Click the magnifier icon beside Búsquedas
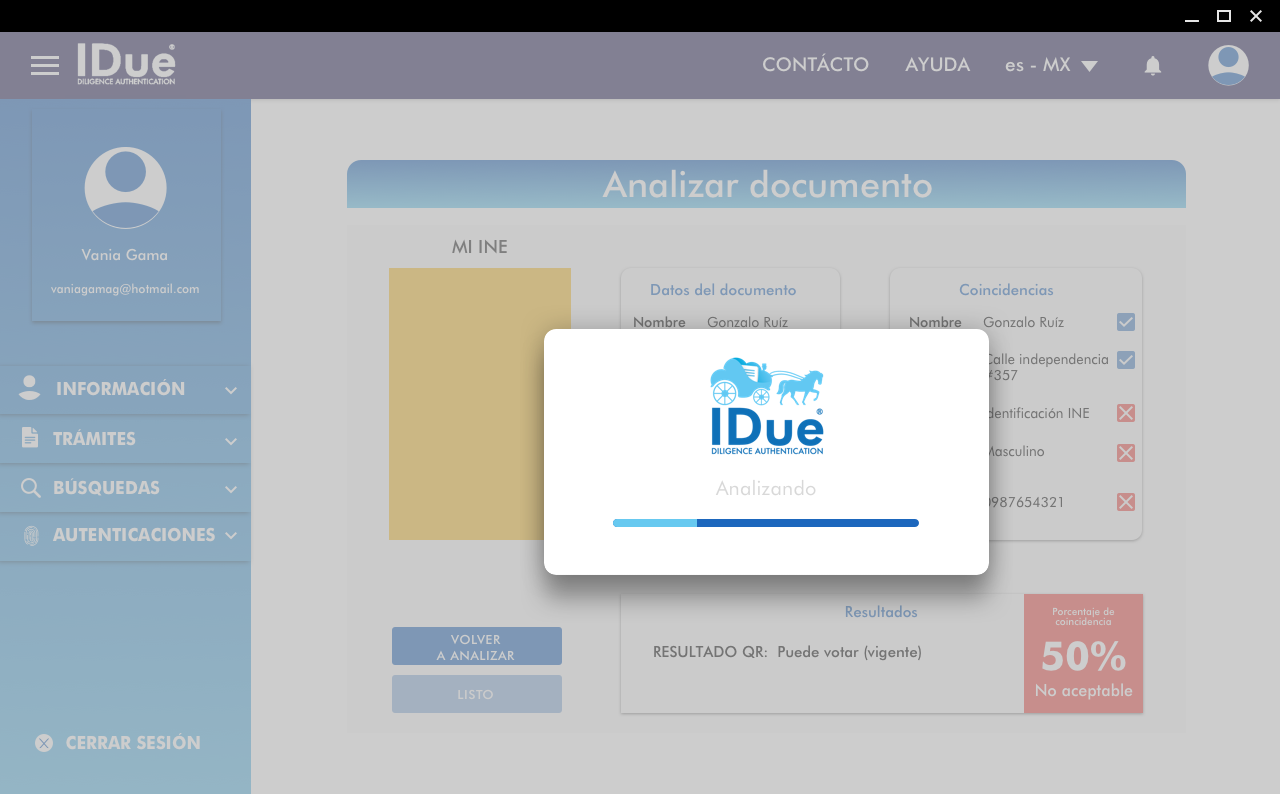 (x=31, y=488)
